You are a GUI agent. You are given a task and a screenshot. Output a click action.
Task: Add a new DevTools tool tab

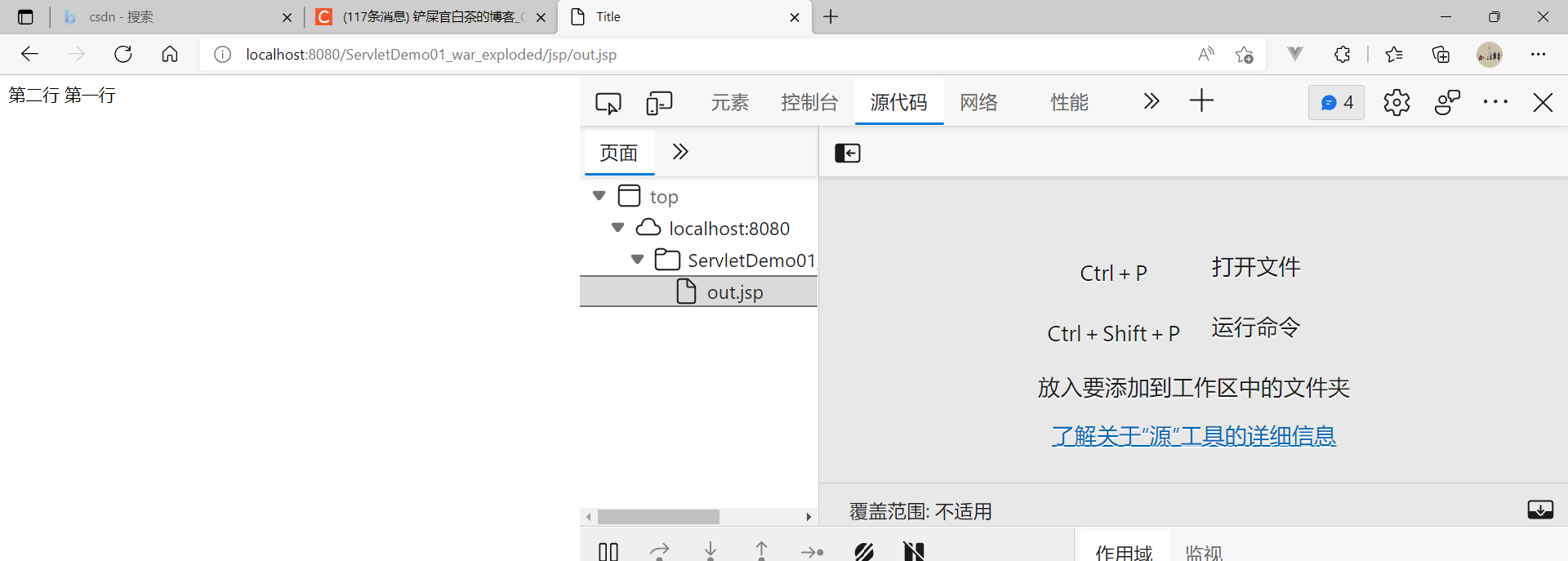(1201, 101)
